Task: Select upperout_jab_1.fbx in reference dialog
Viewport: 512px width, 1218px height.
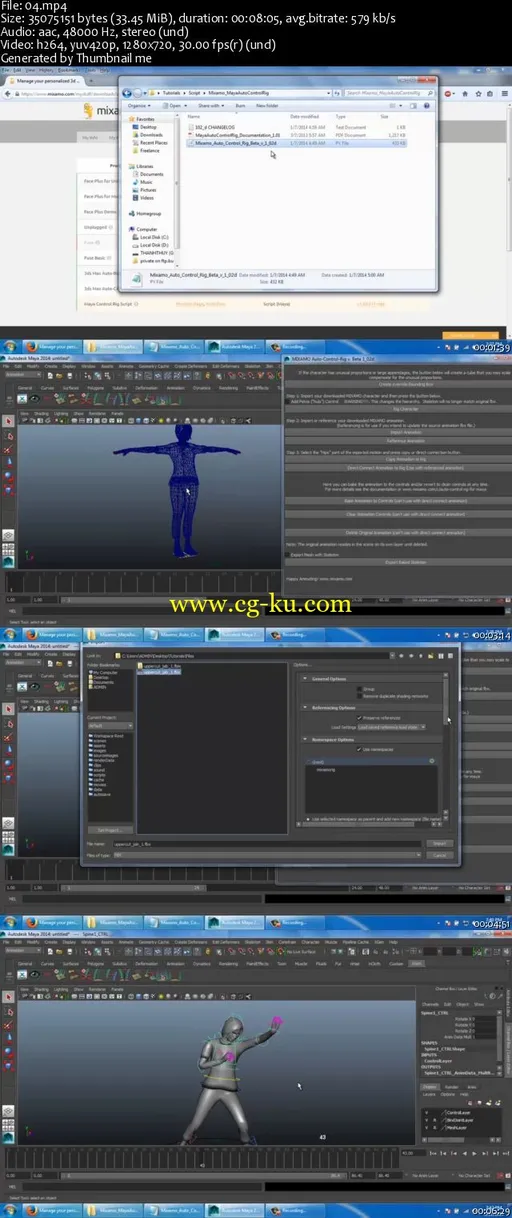Action: pyautogui.click(x=160, y=671)
